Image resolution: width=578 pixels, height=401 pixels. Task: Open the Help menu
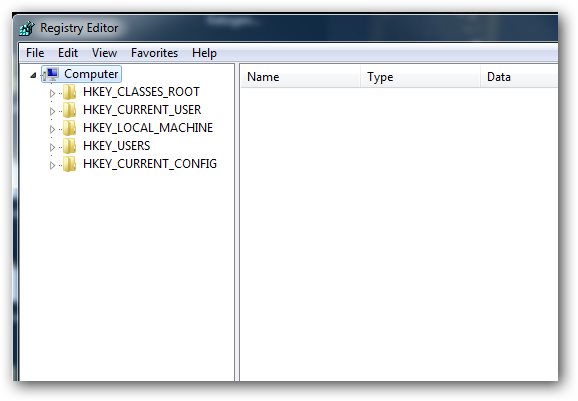click(204, 53)
